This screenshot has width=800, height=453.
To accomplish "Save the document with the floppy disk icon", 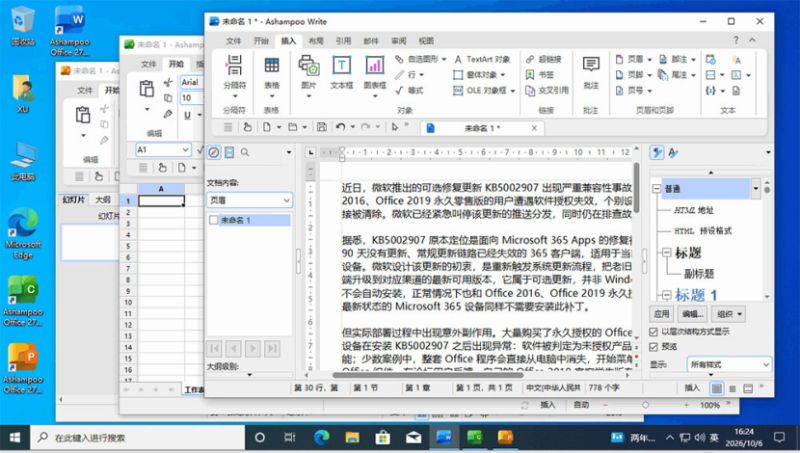I will pyautogui.click(x=321, y=127).
